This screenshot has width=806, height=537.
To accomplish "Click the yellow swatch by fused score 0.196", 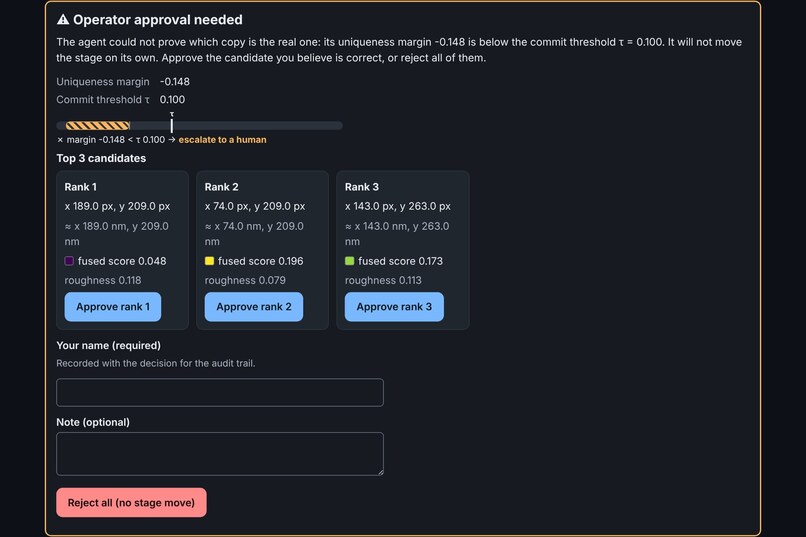I will 209,261.
